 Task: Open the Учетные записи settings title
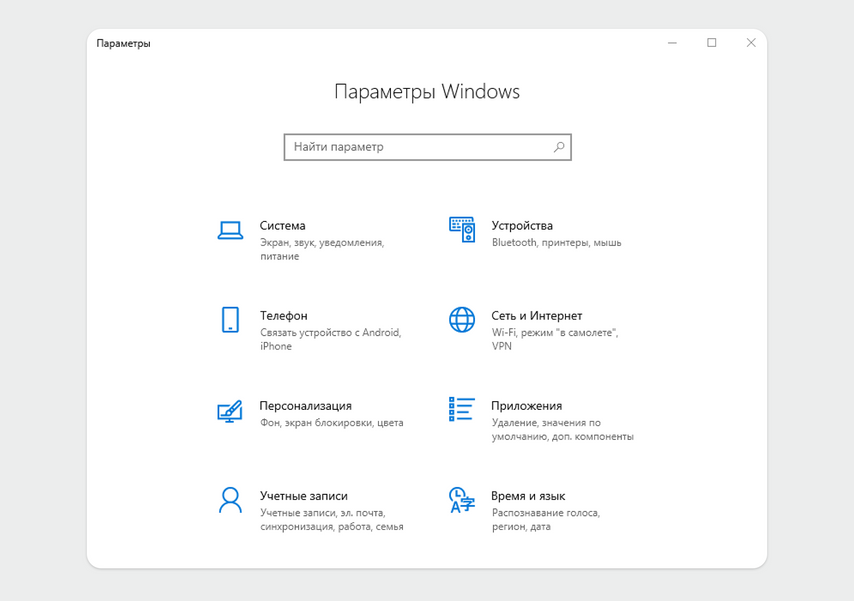pyautogui.click(x=304, y=496)
